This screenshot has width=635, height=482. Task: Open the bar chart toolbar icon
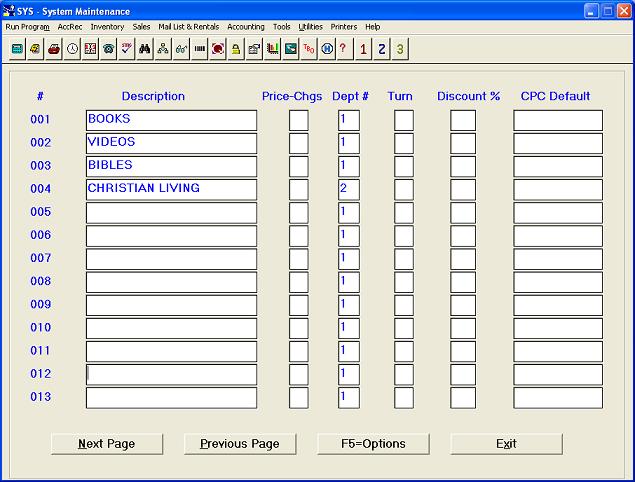pyautogui.click(x=272, y=49)
